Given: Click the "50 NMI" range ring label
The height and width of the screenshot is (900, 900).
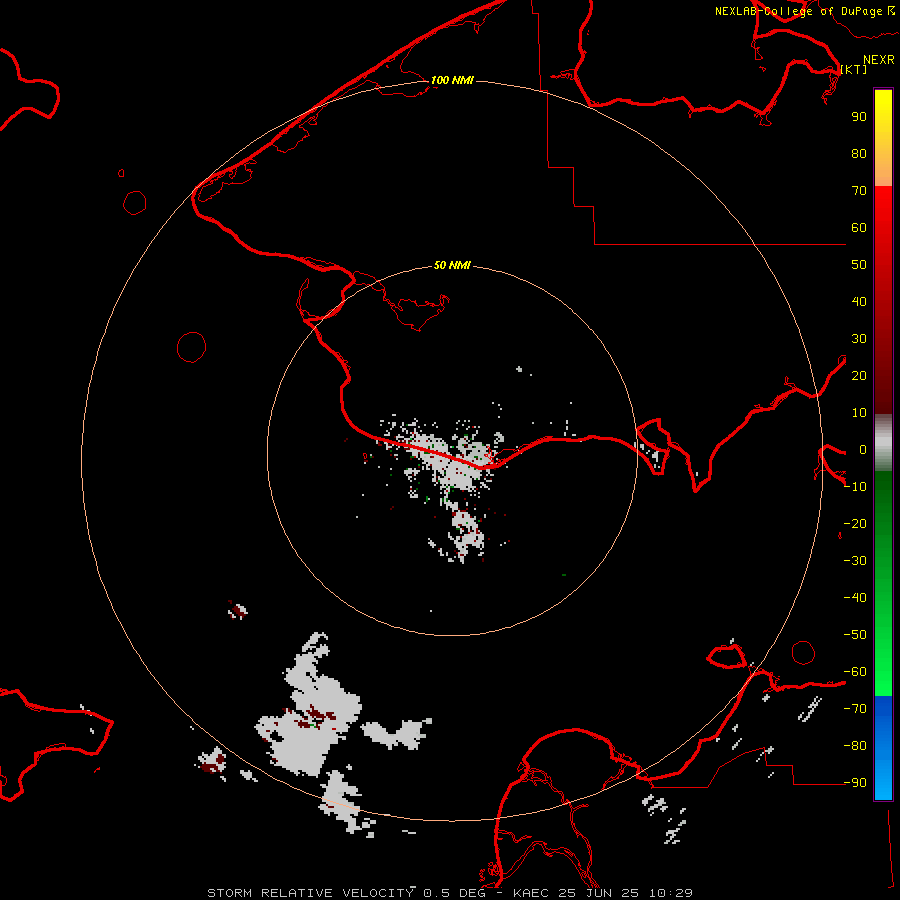Looking at the screenshot, I should pyautogui.click(x=452, y=265).
